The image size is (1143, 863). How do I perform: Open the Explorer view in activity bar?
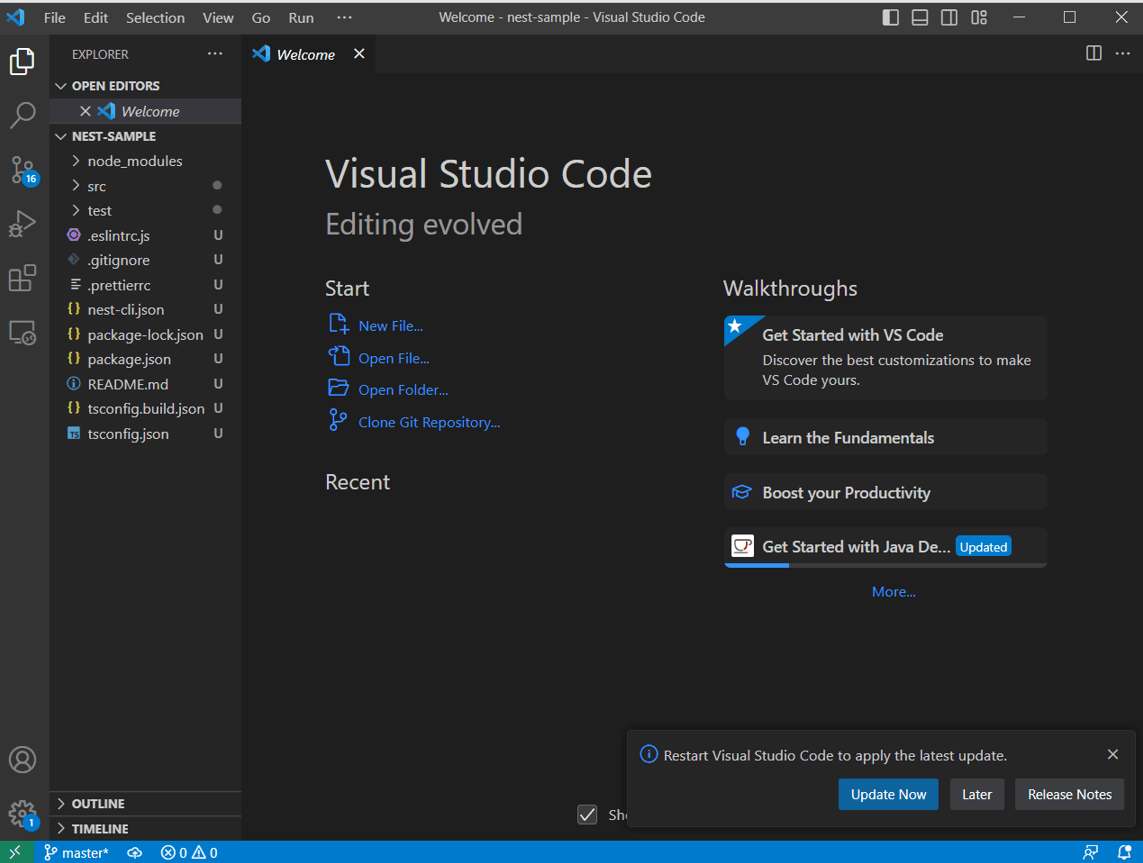tap(23, 61)
